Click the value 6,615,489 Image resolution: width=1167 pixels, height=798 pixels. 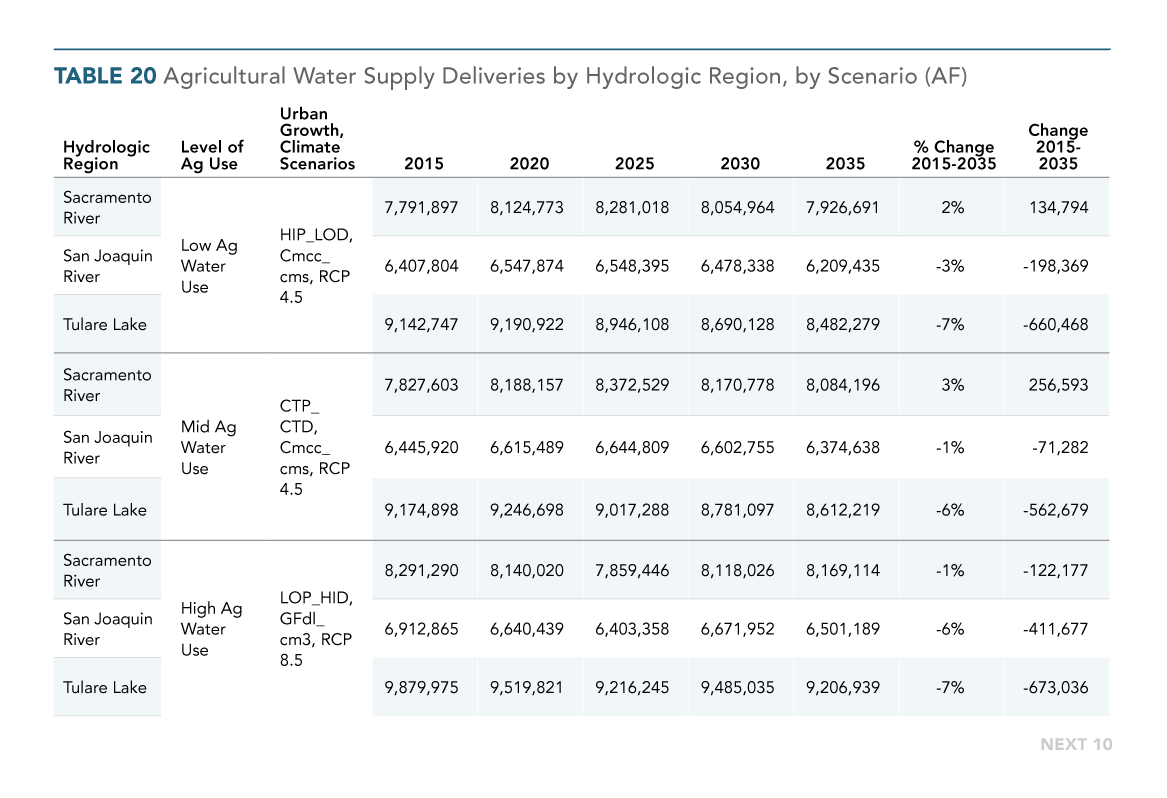[x=527, y=448]
